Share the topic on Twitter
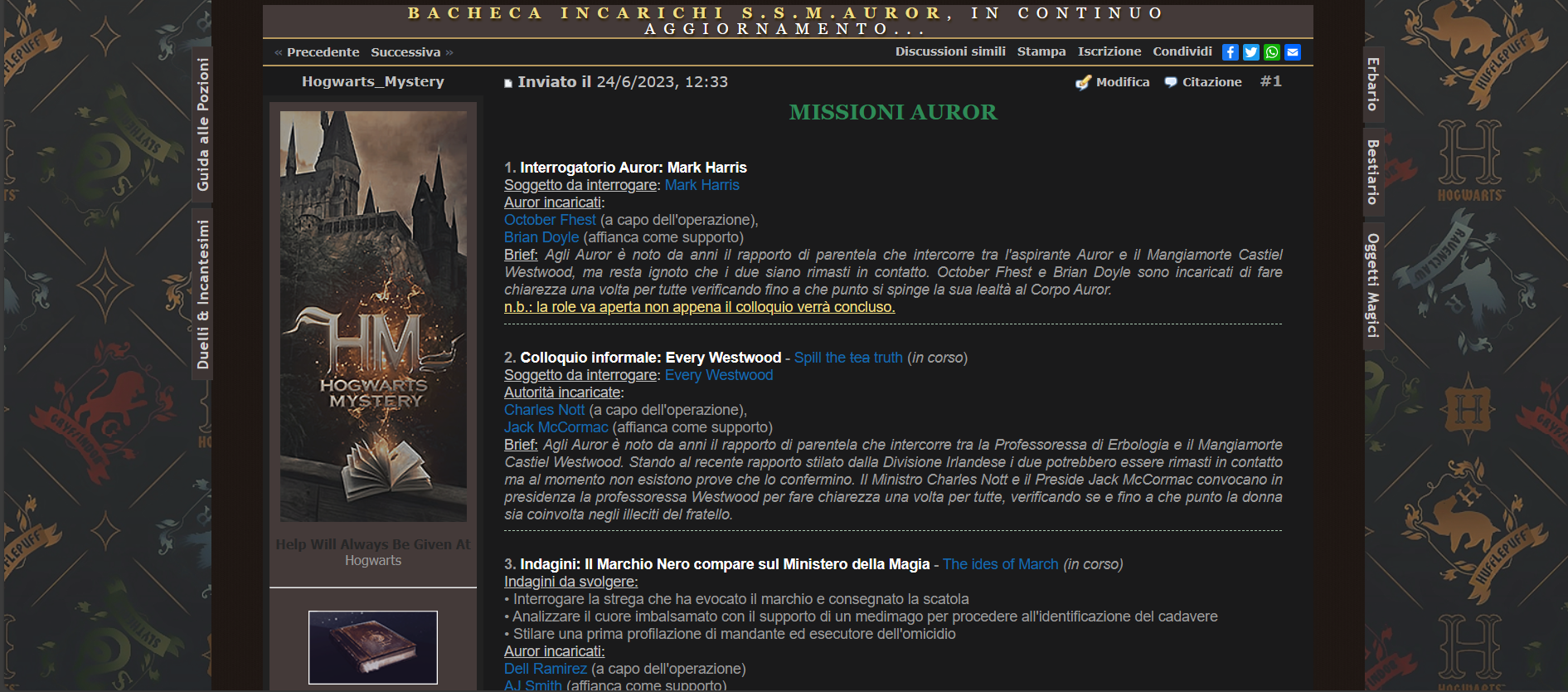Viewport: 1568px width, 692px height. tap(1250, 52)
